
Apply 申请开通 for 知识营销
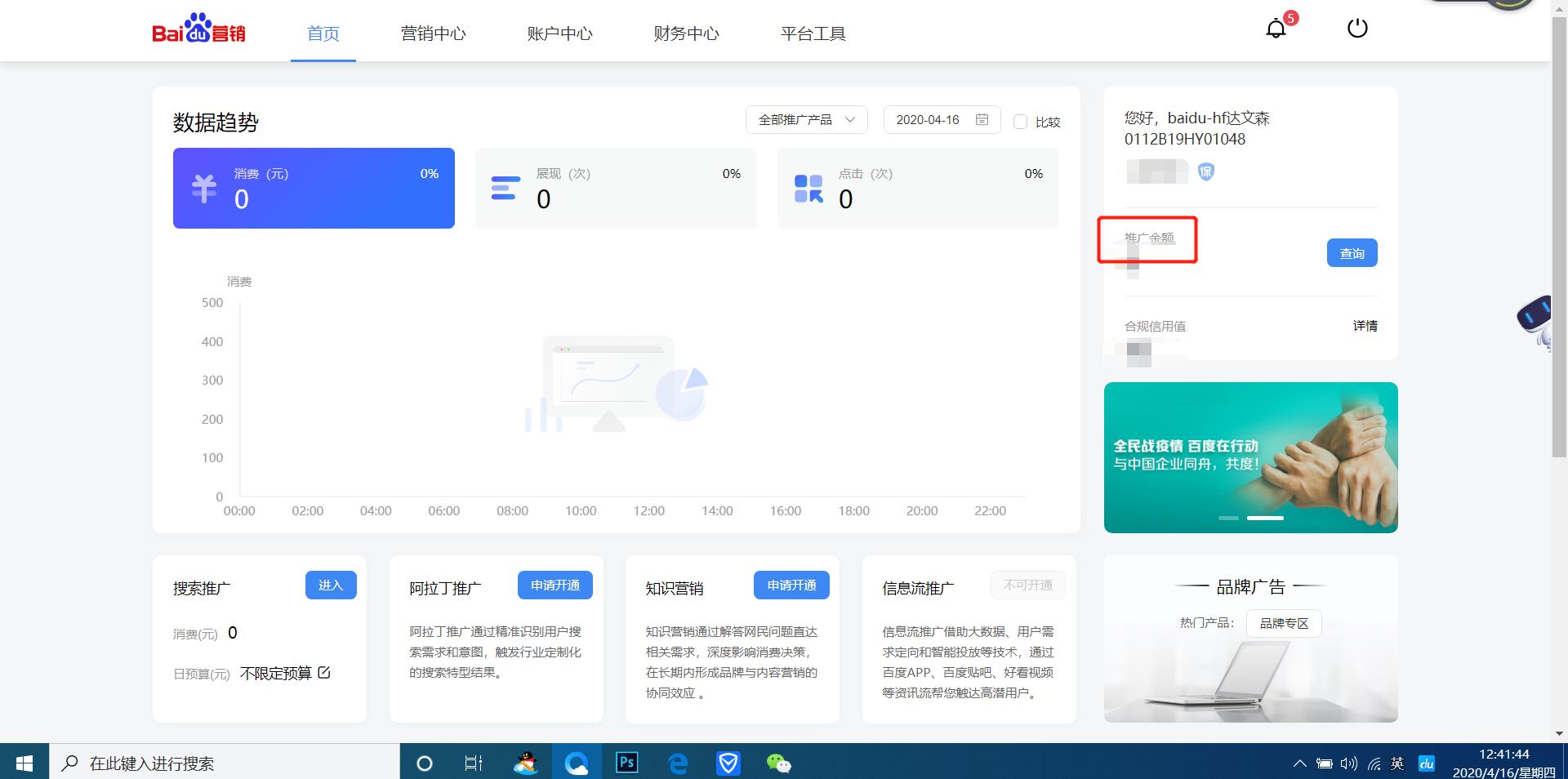[790, 585]
